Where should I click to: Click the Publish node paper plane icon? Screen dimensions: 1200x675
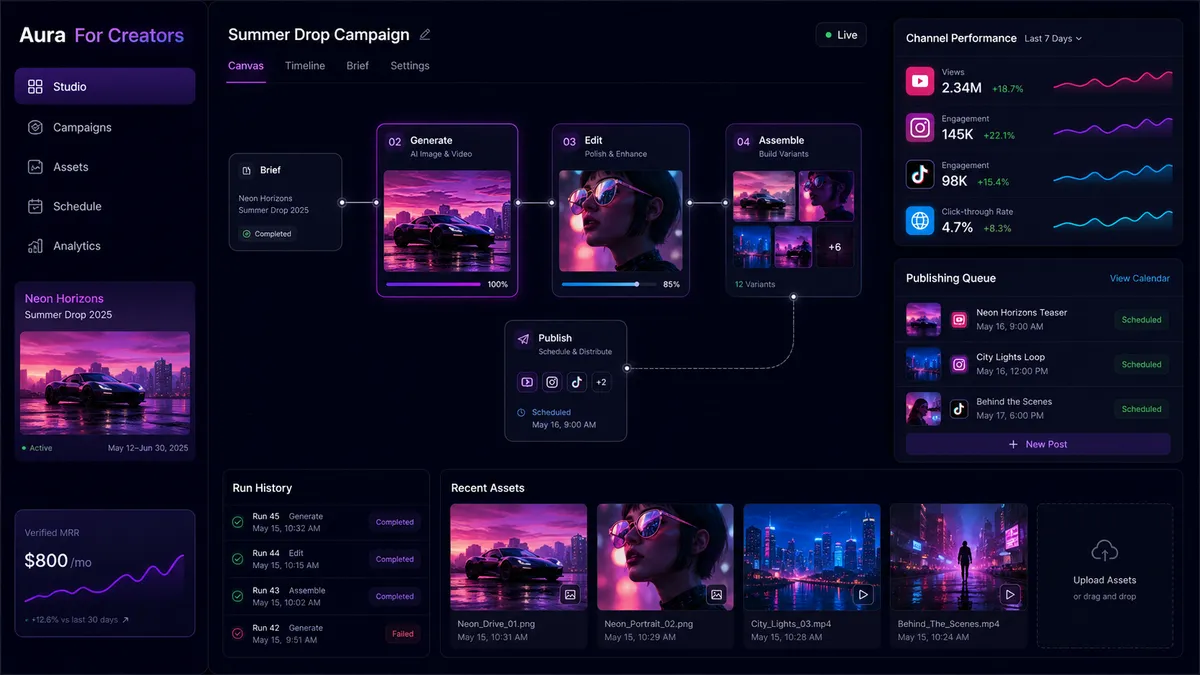coord(523,339)
